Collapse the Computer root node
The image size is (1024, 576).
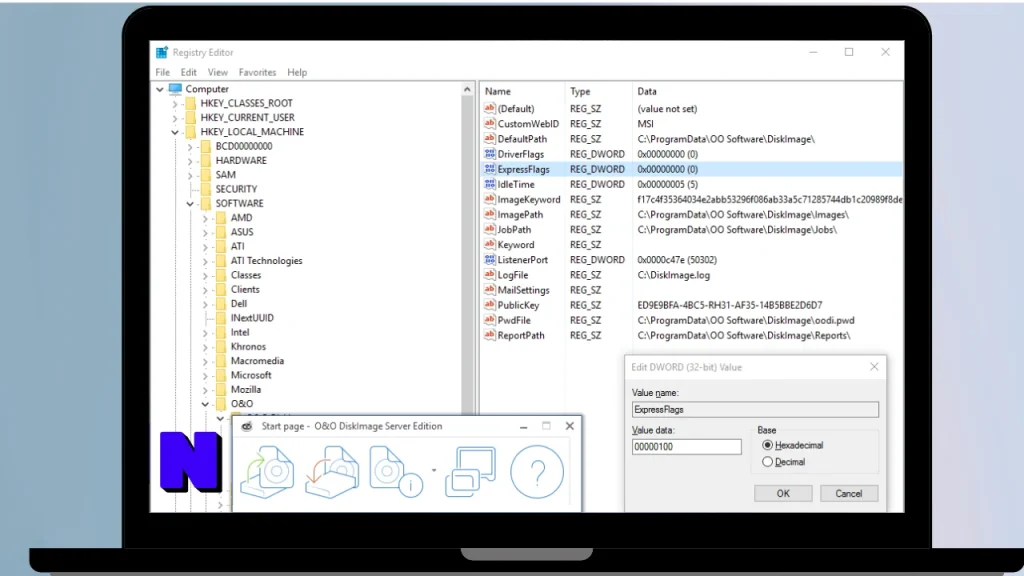pos(160,89)
